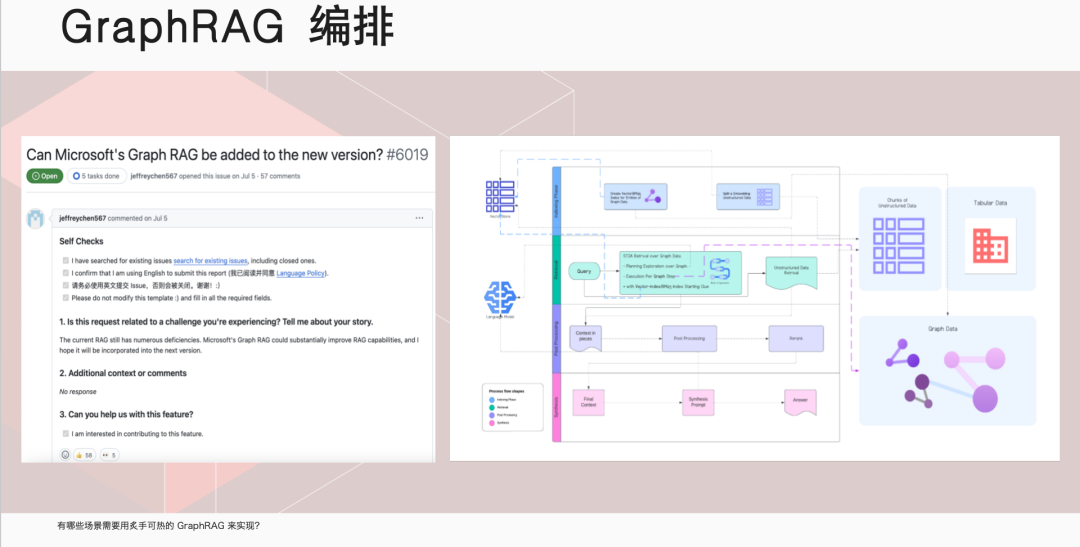The width and height of the screenshot is (1080, 547).
Task: Click the 'Chunks of Unstructured Data' table icon
Action: coord(899,246)
